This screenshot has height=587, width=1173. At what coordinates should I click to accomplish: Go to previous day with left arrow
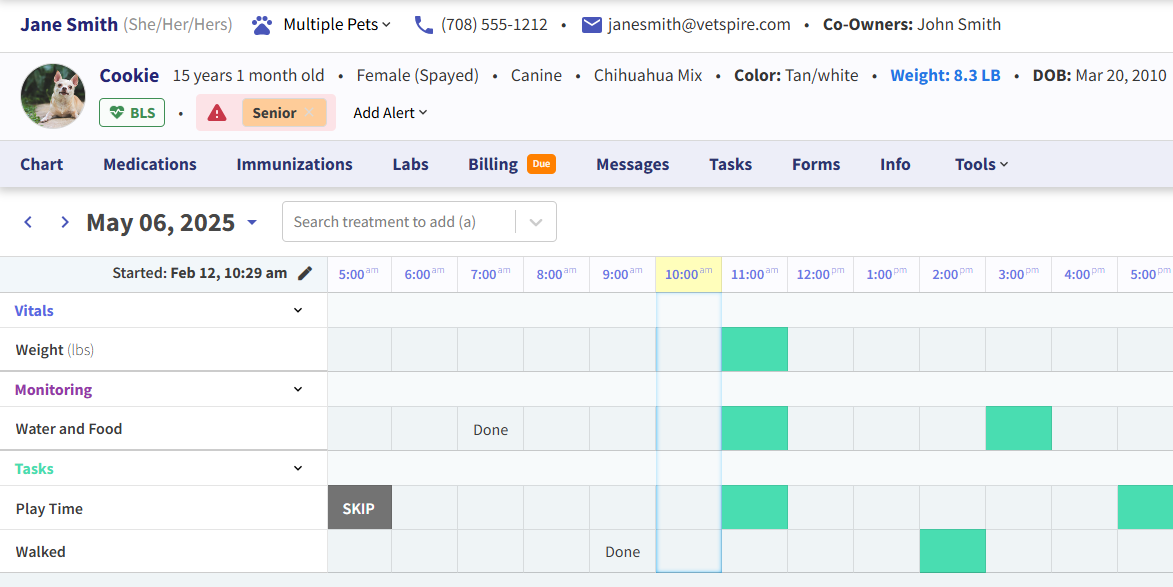[28, 222]
